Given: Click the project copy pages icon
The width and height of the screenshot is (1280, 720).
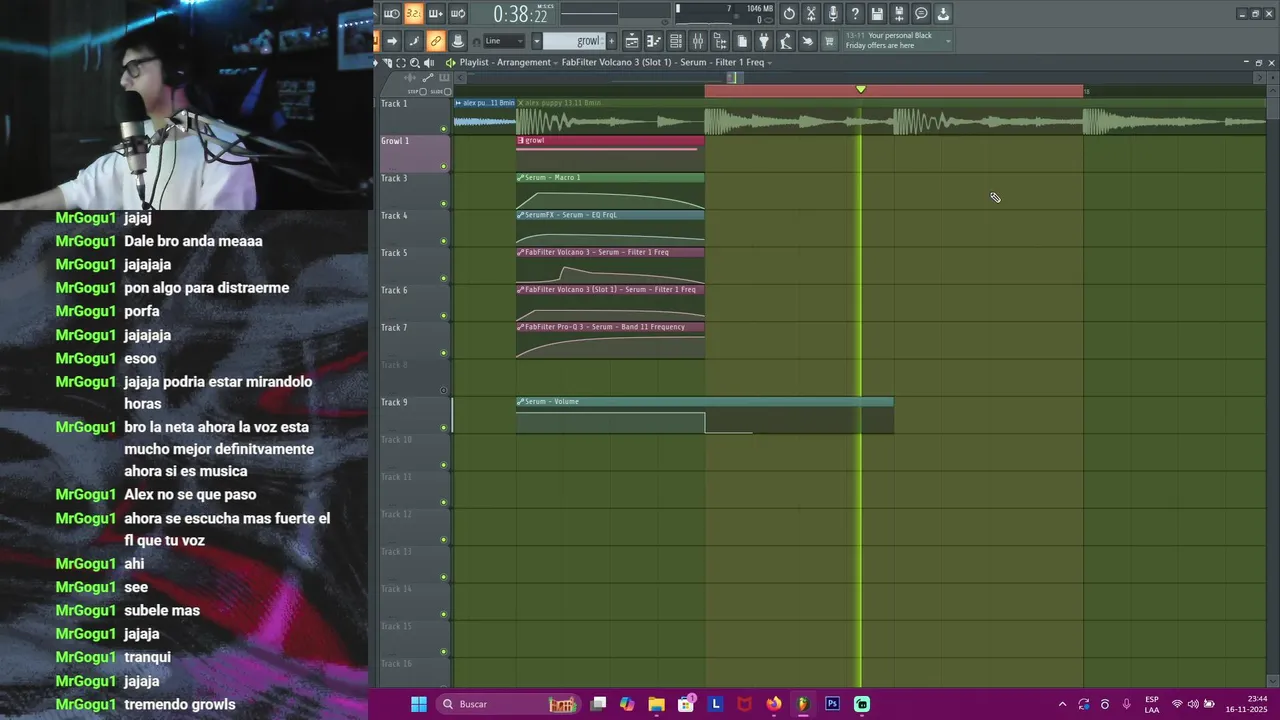Looking at the screenshot, I should [742, 41].
